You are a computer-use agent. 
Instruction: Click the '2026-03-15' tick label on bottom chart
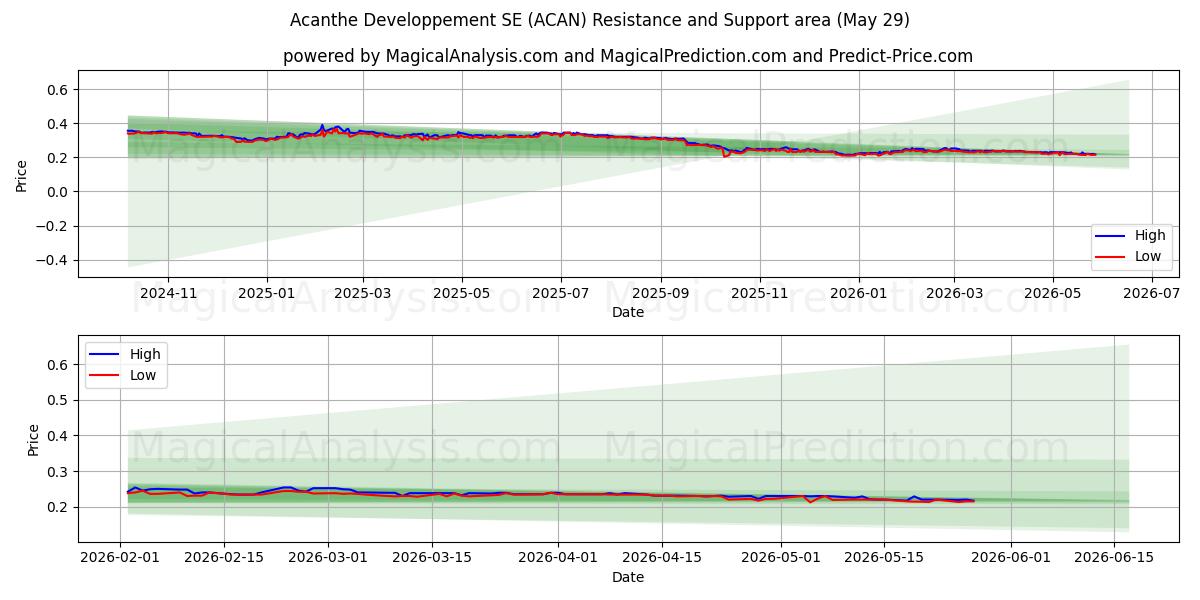coord(432,557)
